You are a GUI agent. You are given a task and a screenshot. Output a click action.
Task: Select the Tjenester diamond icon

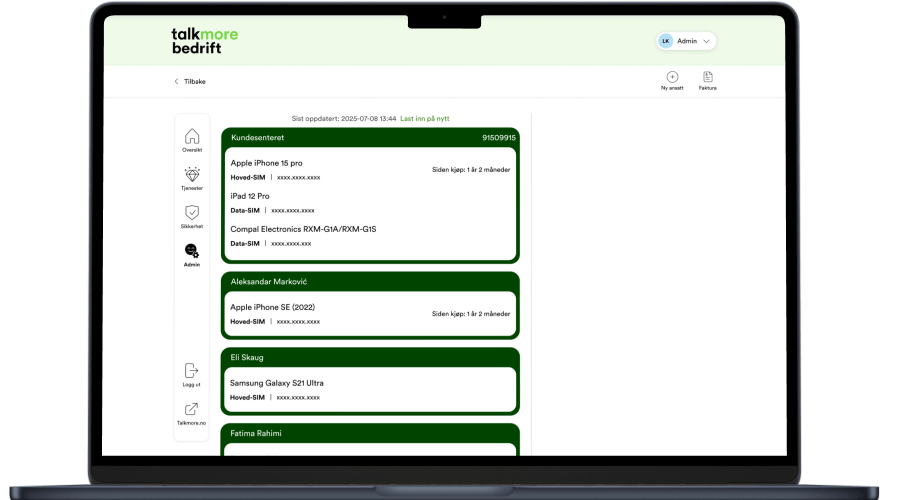(x=192, y=174)
